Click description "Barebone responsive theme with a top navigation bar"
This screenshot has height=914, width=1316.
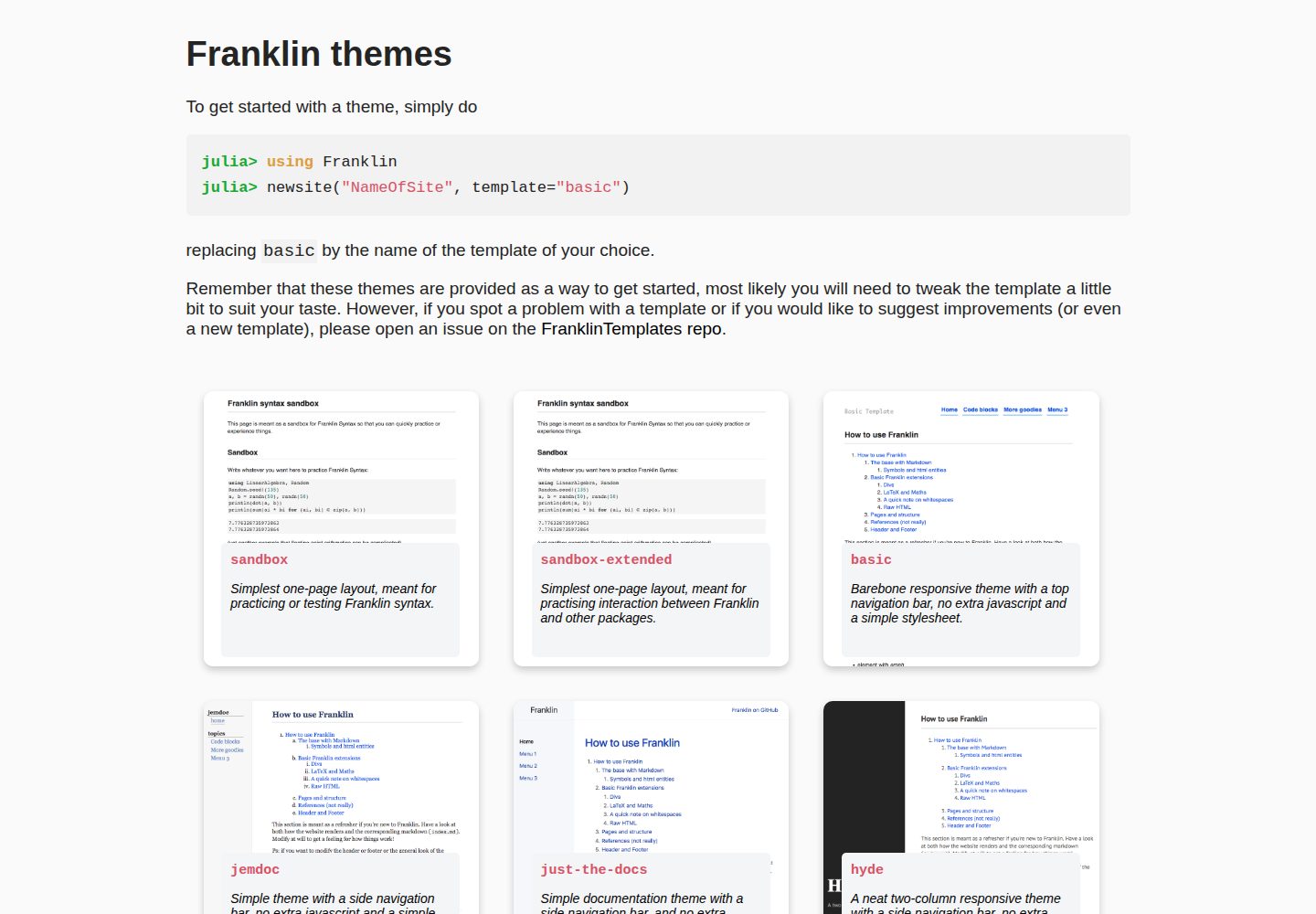pyautogui.click(x=960, y=603)
